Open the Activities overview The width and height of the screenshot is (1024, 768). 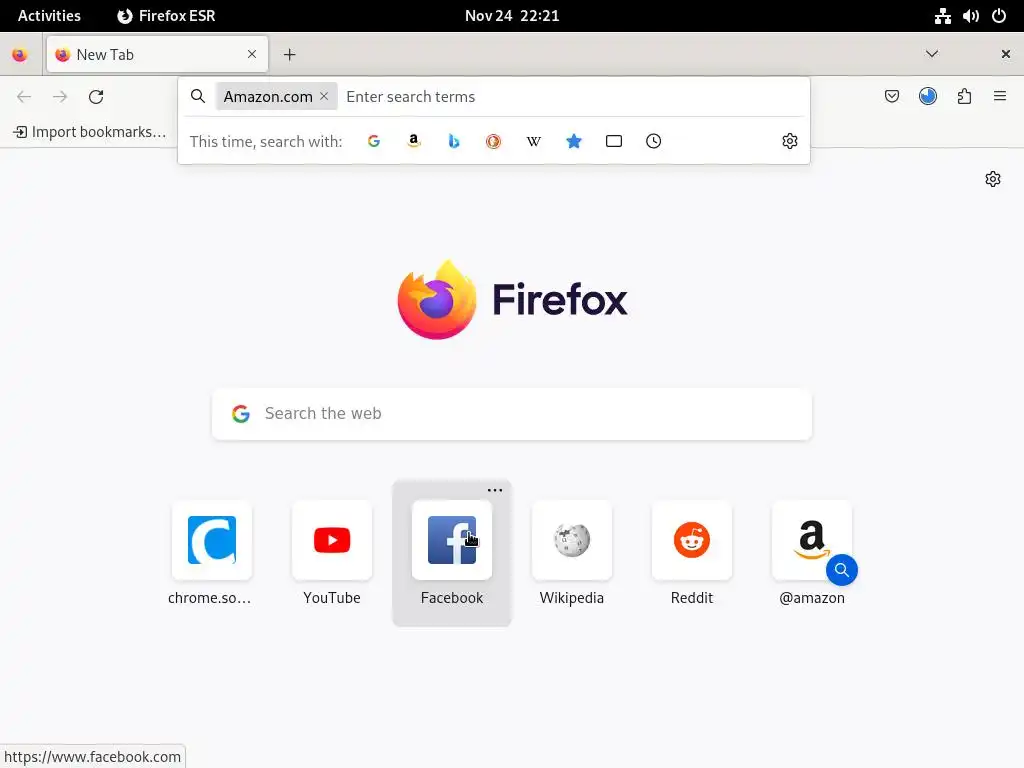[49, 16]
